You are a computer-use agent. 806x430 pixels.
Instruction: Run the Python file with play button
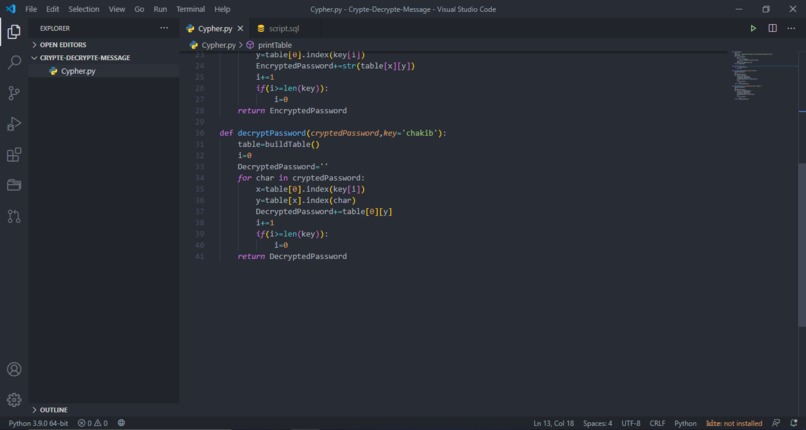(x=753, y=28)
